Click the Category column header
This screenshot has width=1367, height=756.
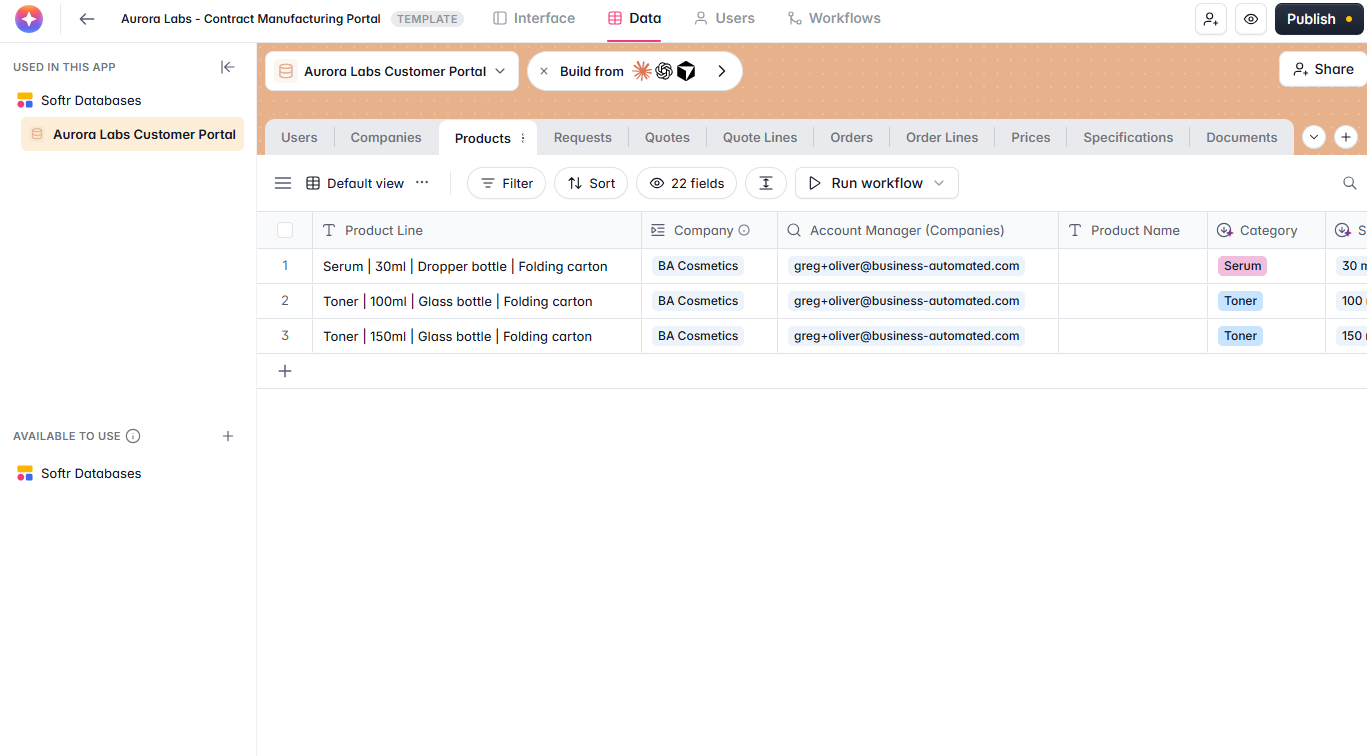(1266, 230)
